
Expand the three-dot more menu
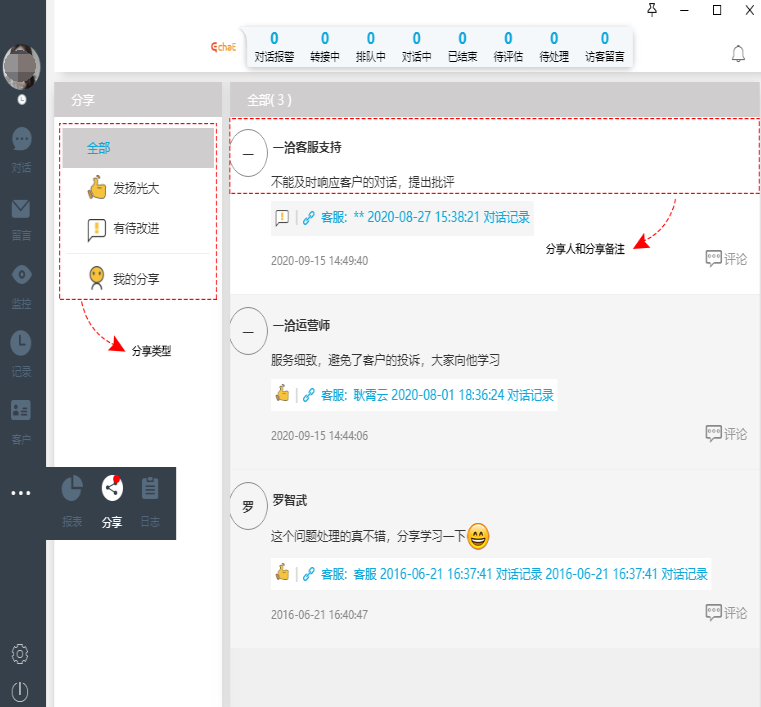click(x=21, y=493)
